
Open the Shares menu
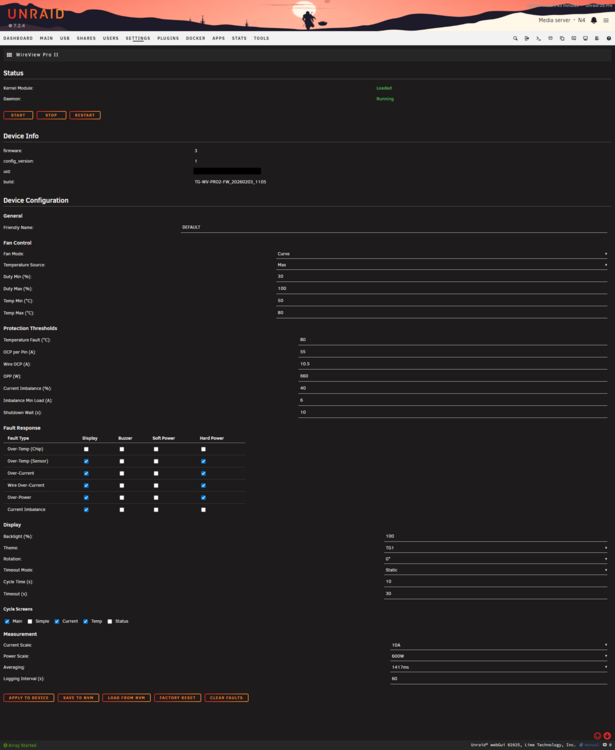[86, 38]
